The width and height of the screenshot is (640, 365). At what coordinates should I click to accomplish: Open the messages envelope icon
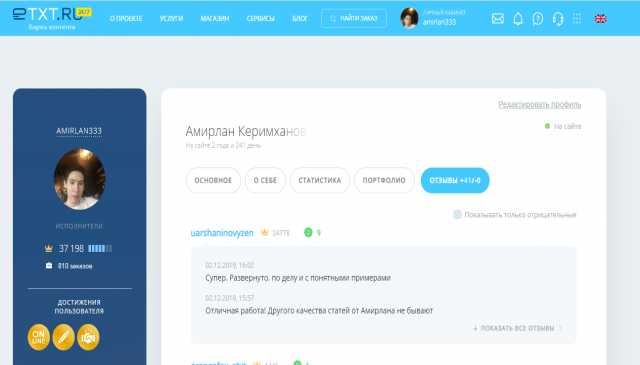click(498, 19)
